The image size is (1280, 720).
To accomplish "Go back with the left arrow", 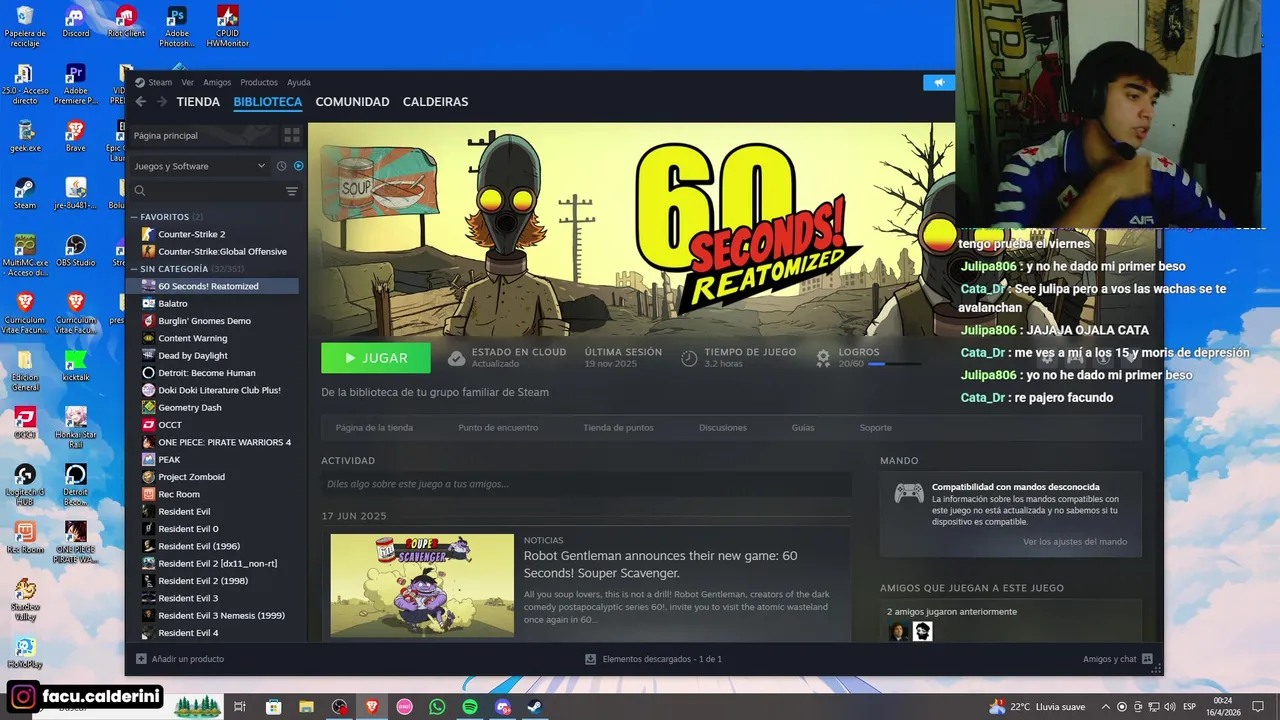I will point(141,102).
